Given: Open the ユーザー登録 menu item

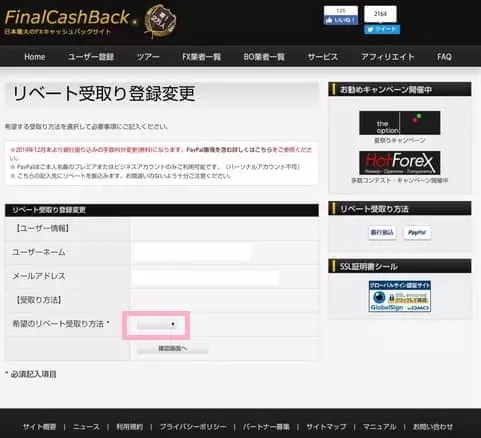Looking at the screenshot, I should click(x=91, y=57).
